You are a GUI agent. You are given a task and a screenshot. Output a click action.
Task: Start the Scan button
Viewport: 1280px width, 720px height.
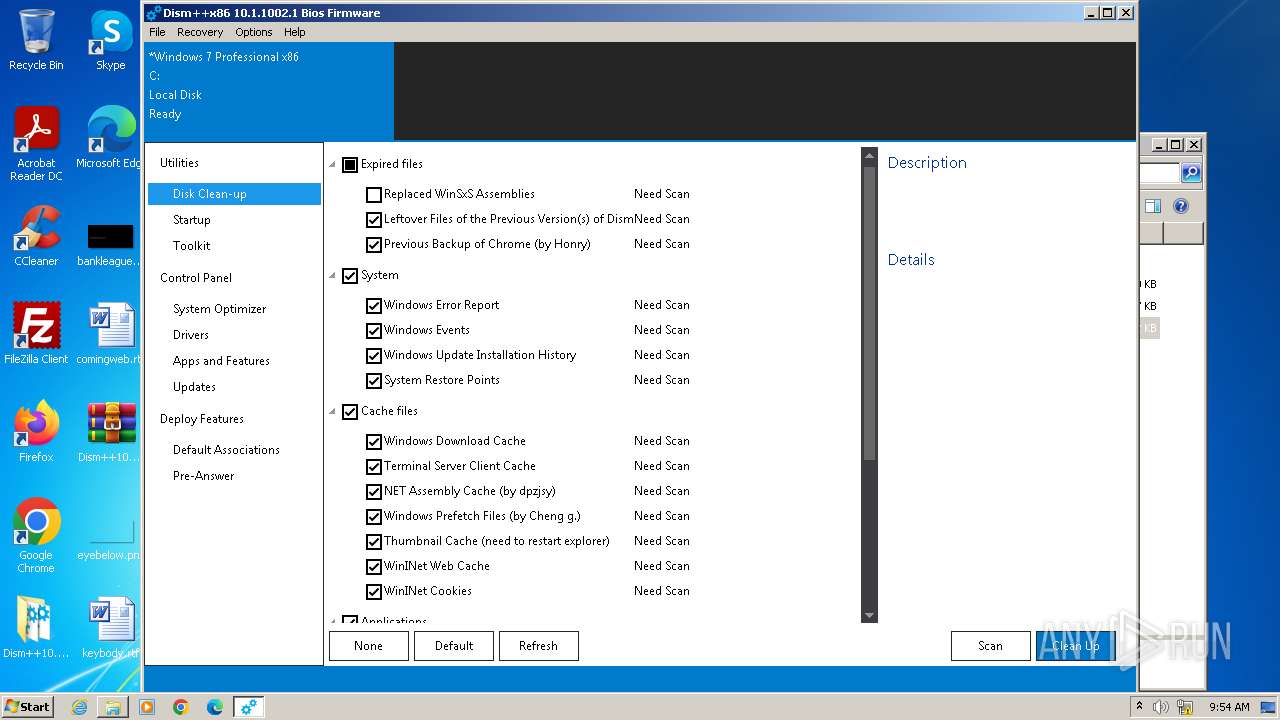[x=991, y=646]
